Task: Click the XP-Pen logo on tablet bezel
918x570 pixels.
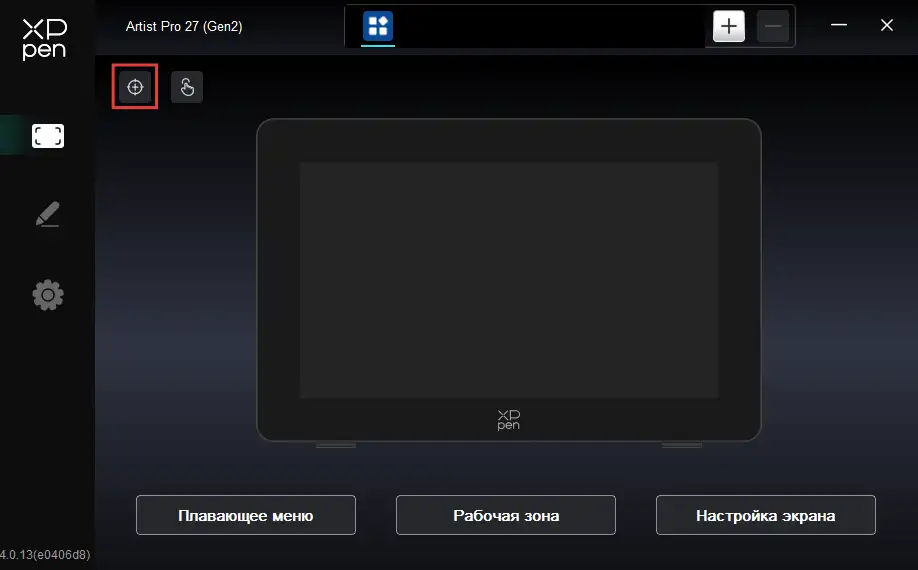Action: click(508, 419)
